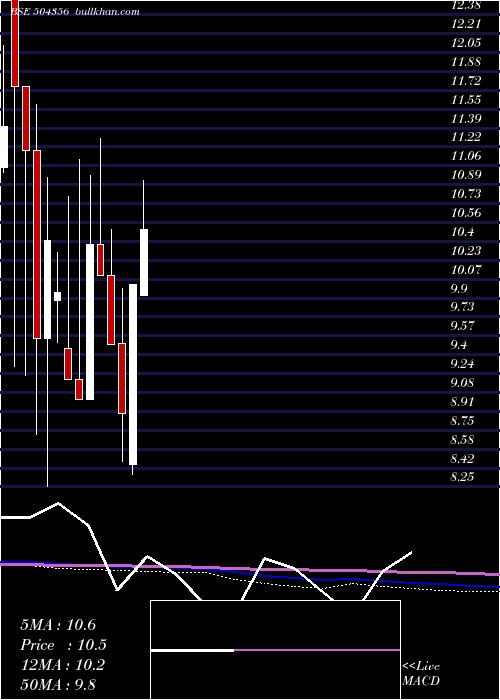The width and height of the screenshot is (500, 700).
Task: Click the 10.73 price axis label
Action: [466, 194]
